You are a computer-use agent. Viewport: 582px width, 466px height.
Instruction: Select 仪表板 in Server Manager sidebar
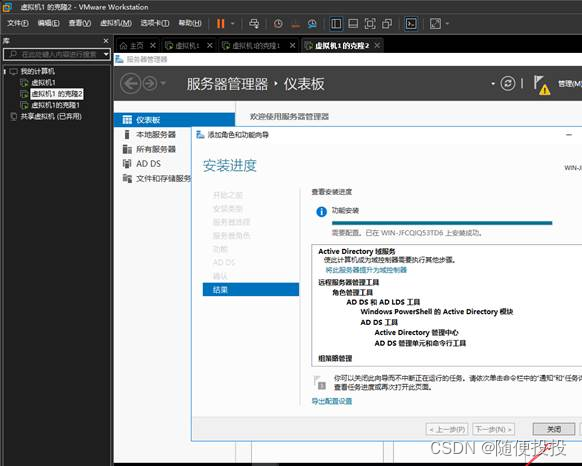pyautogui.click(x=174, y=120)
